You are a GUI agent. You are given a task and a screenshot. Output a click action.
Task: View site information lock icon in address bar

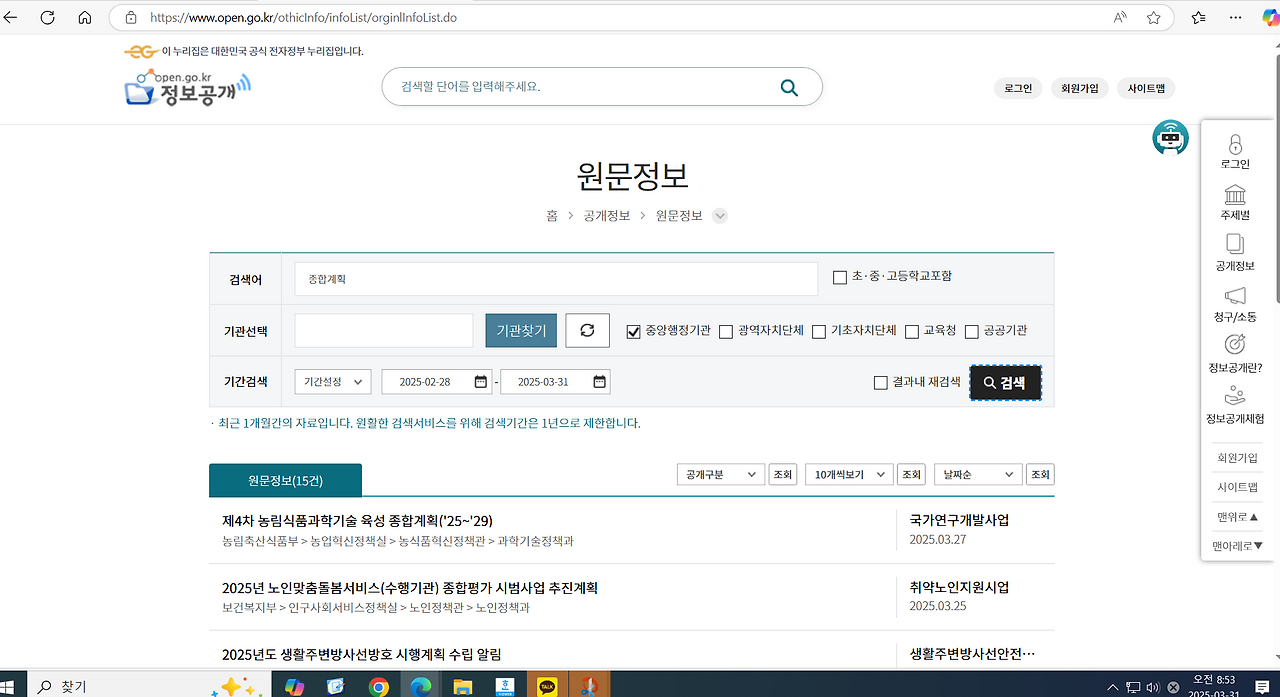130,17
